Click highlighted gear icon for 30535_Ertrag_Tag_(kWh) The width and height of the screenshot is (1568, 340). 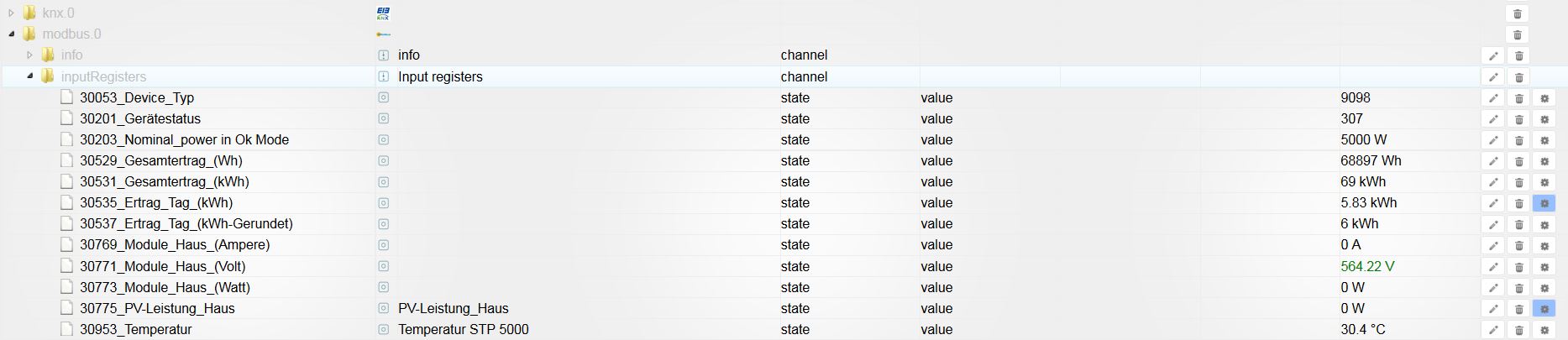(x=1544, y=203)
